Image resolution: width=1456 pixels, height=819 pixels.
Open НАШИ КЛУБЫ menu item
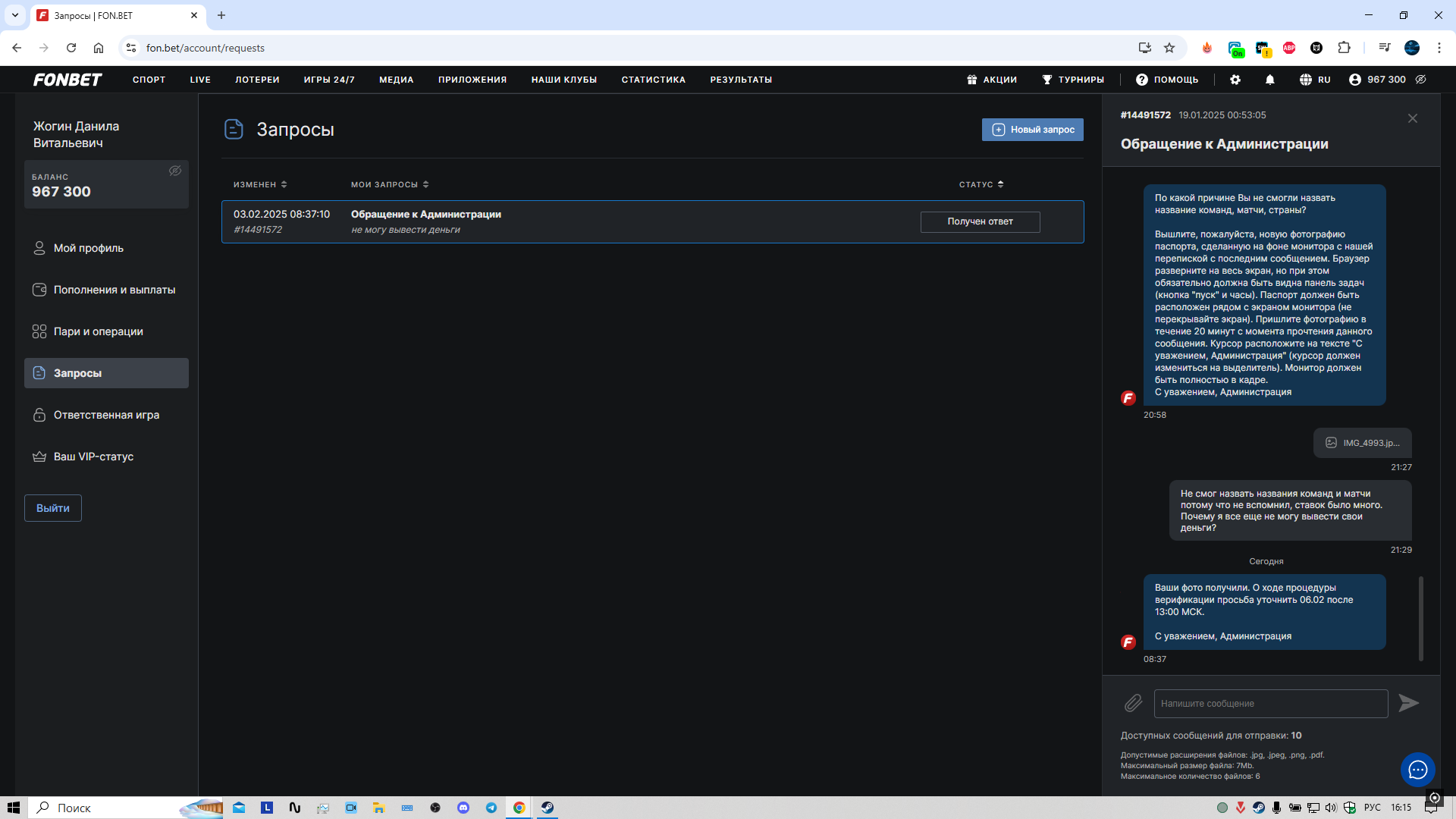click(564, 80)
